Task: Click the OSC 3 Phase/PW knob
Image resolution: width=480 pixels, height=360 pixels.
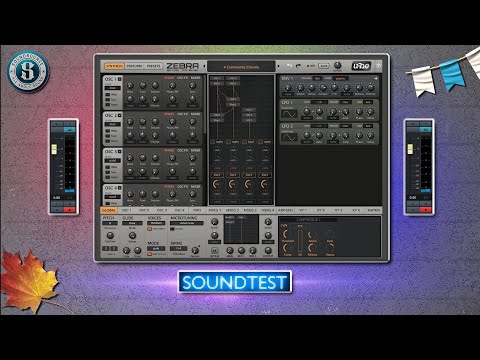Action: 172,158
